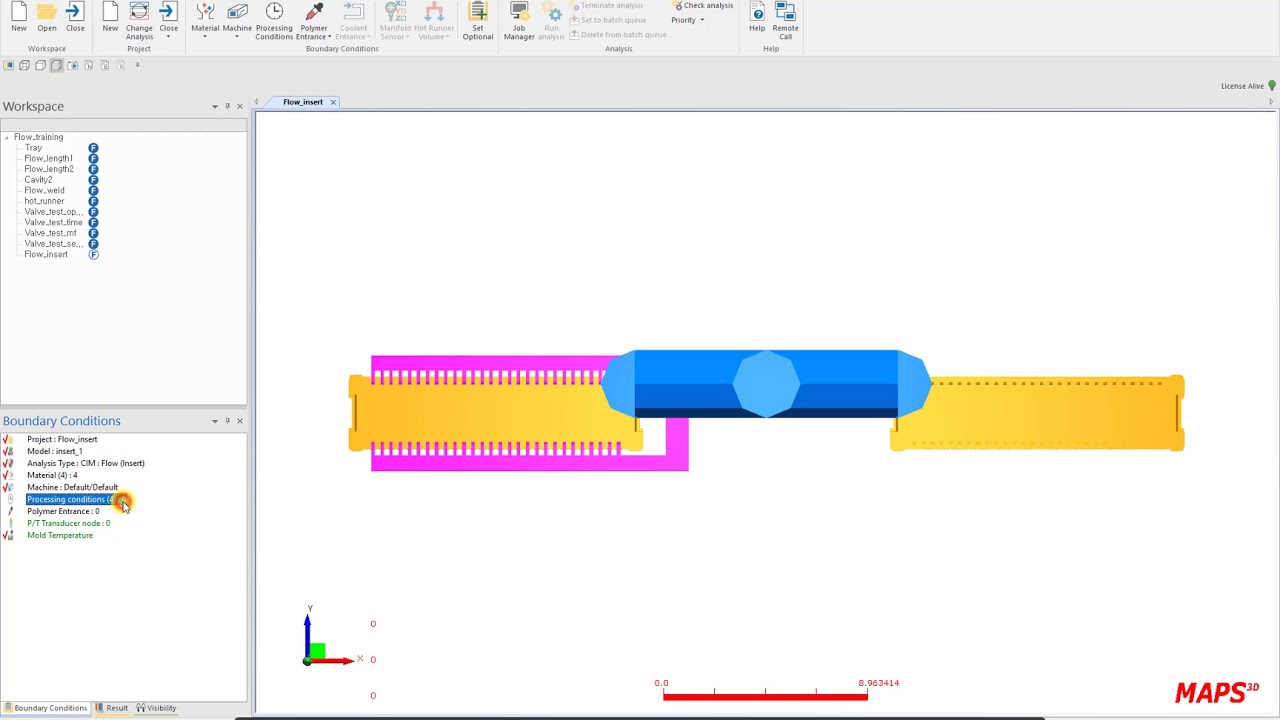This screenshot has width=1280, height=720.
Task: Click the F status icon next to hot_runner
Action: [x=93, y=201]
